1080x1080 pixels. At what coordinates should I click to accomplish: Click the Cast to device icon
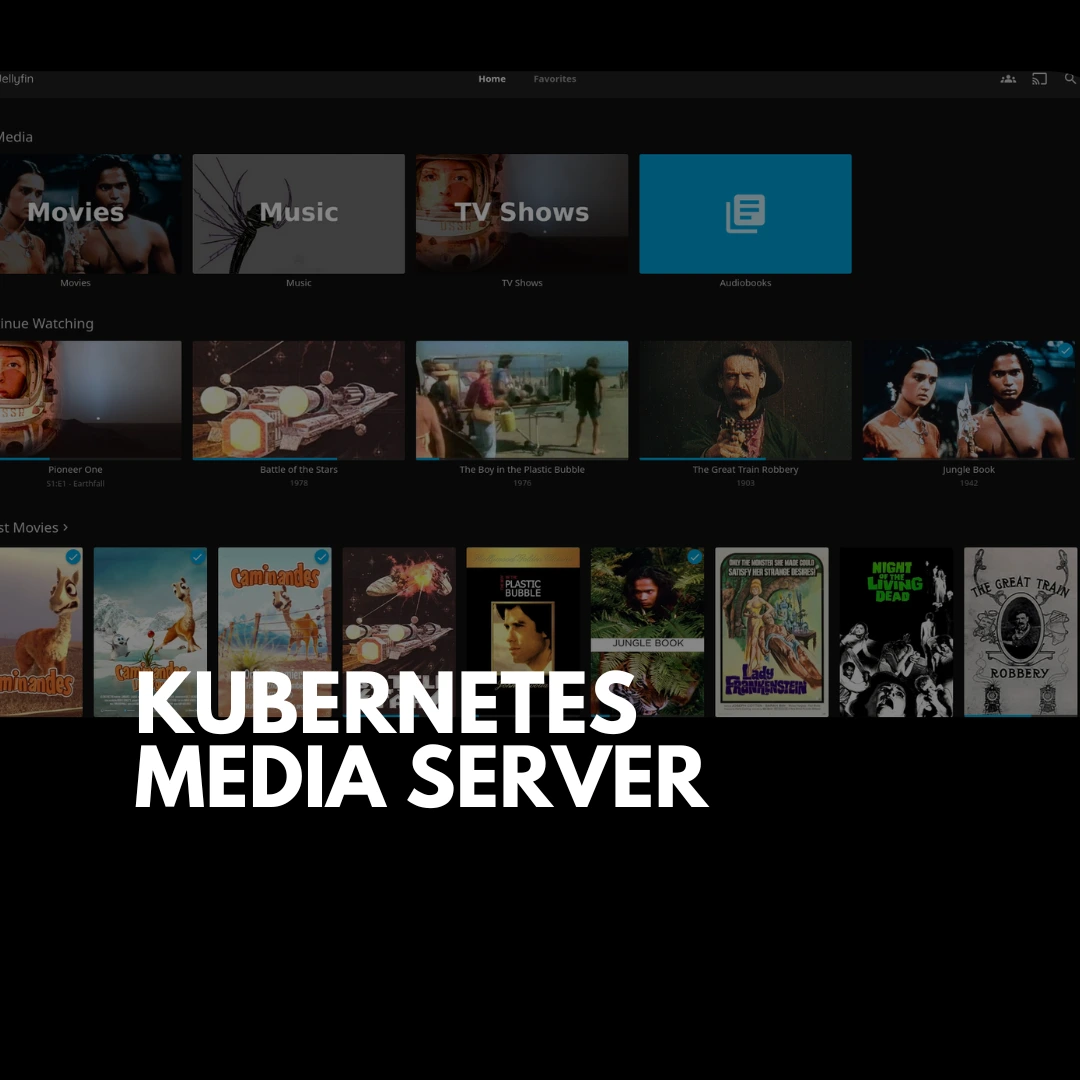click(1039, 79)
